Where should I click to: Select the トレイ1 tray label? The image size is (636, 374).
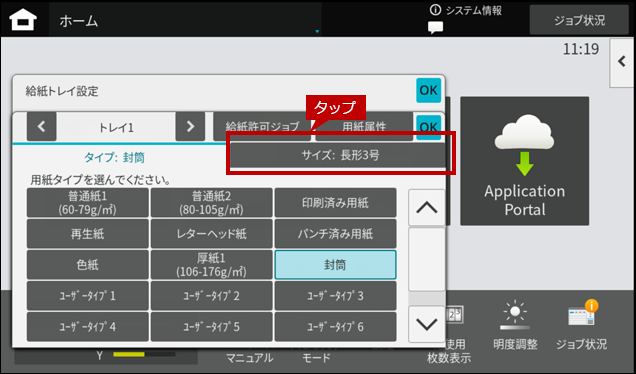click(x=116, y=127)
